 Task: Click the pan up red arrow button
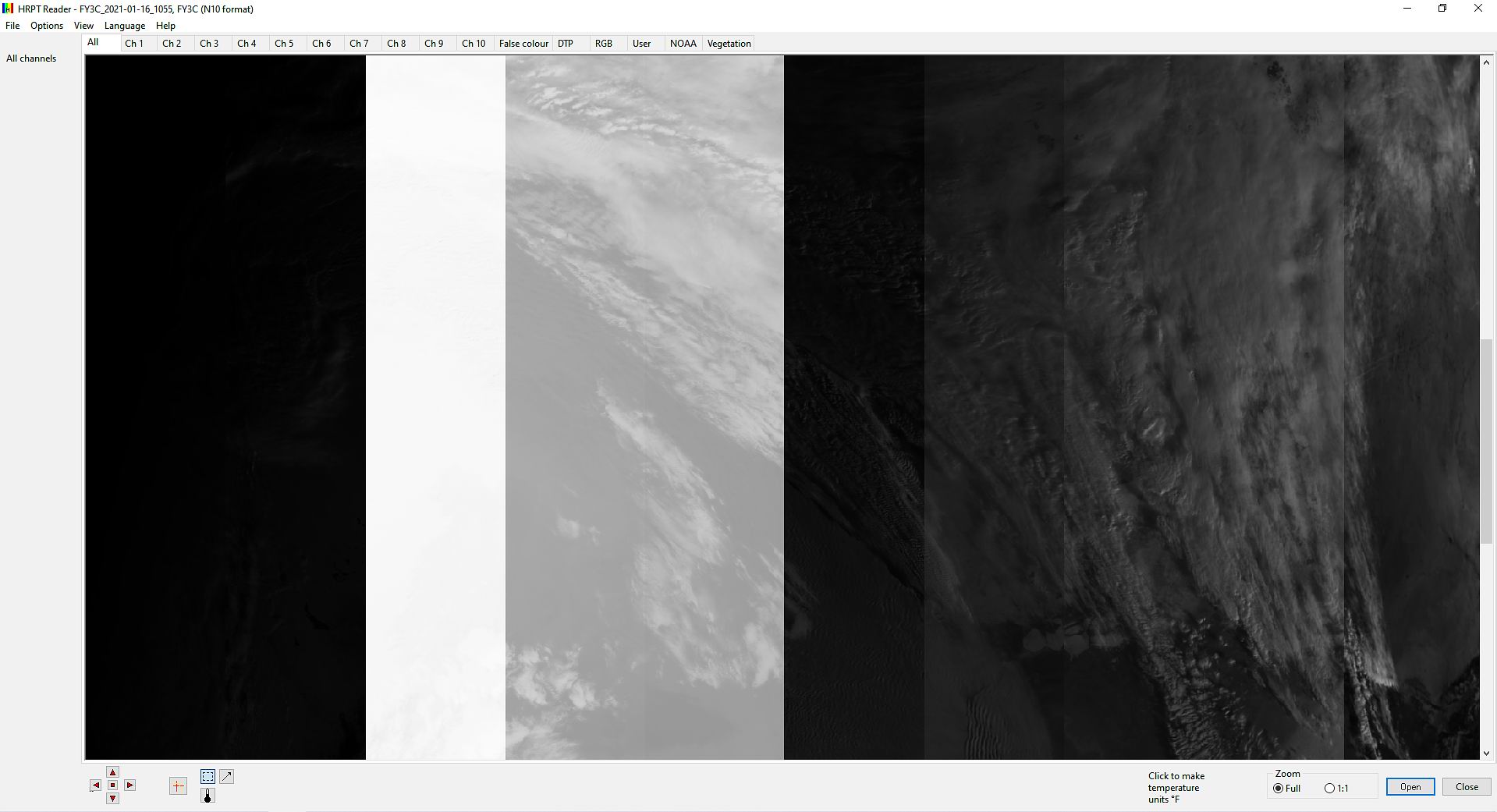(112, 772)
